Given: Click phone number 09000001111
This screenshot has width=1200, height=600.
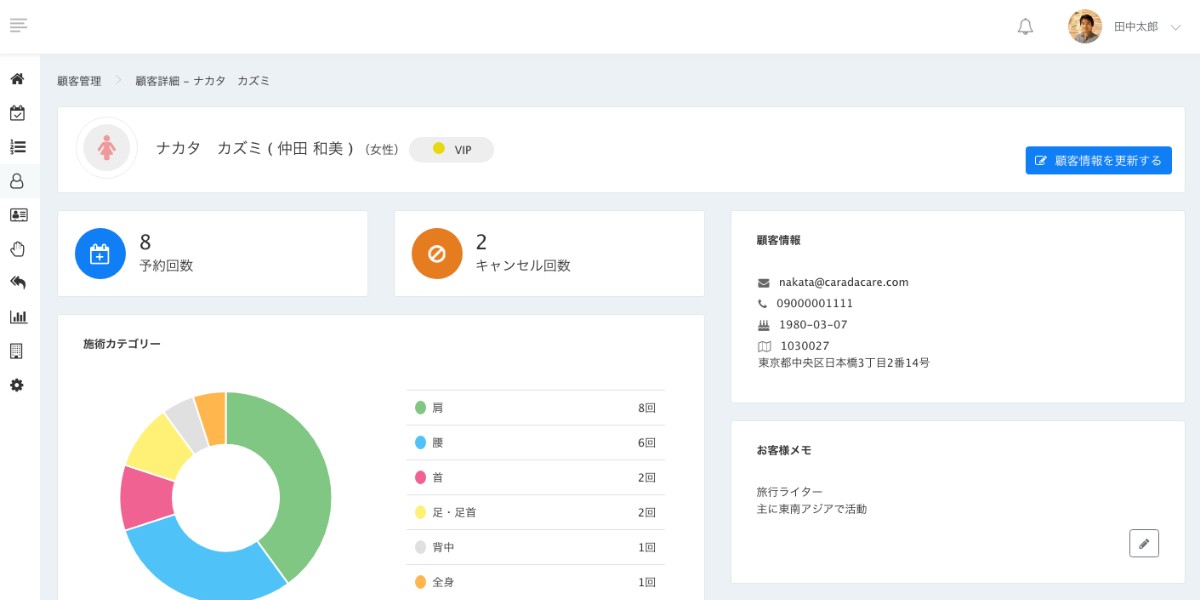Looking at the screenshot, I should [x=815, y=303].
